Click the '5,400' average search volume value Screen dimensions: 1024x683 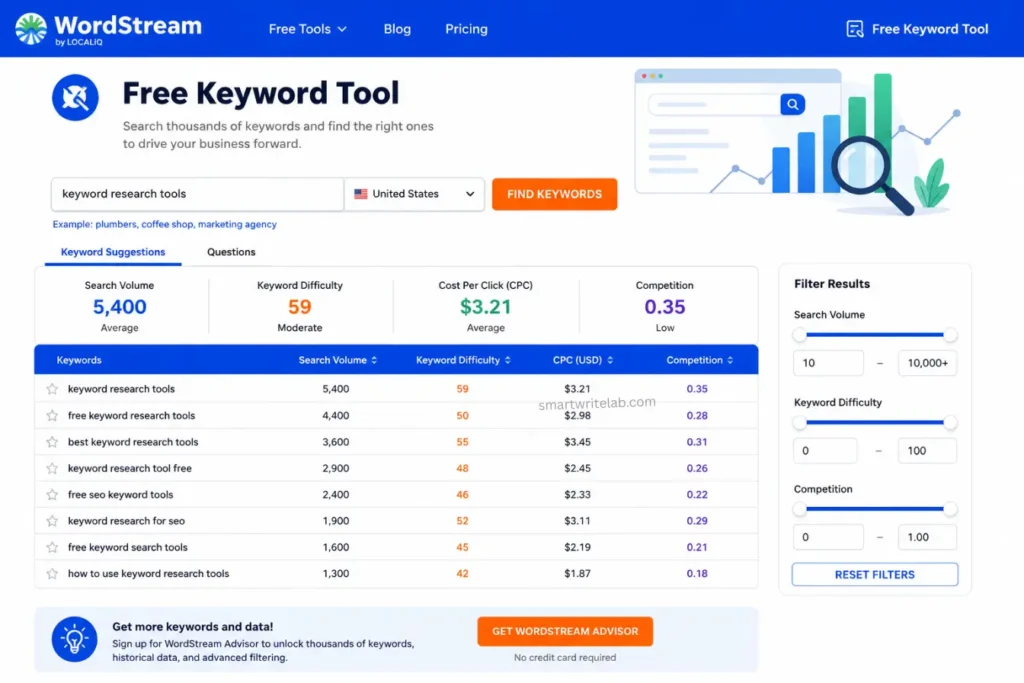click(120, 306)
